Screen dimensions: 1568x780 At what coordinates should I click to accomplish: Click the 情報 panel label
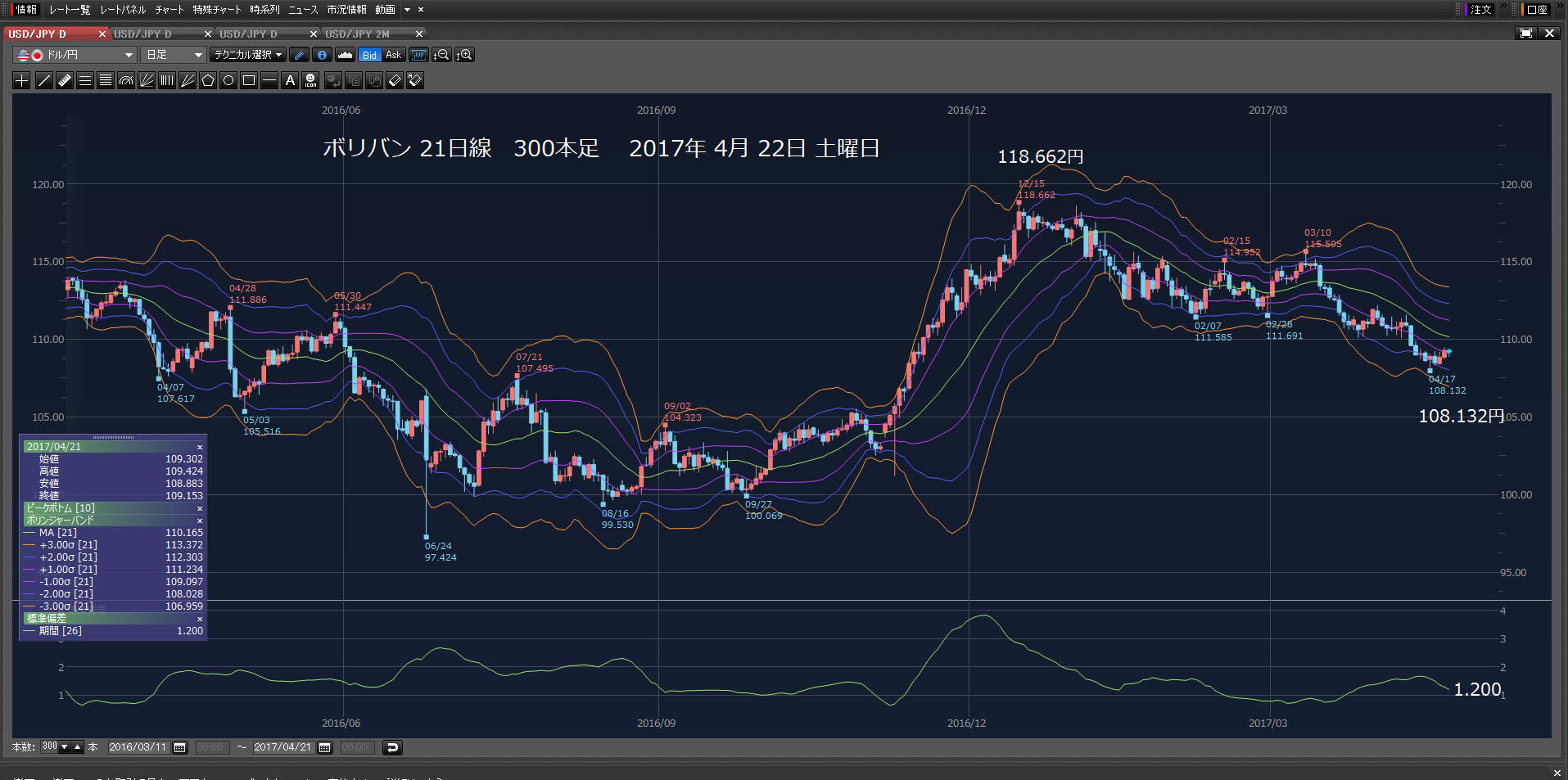[26, 10]
